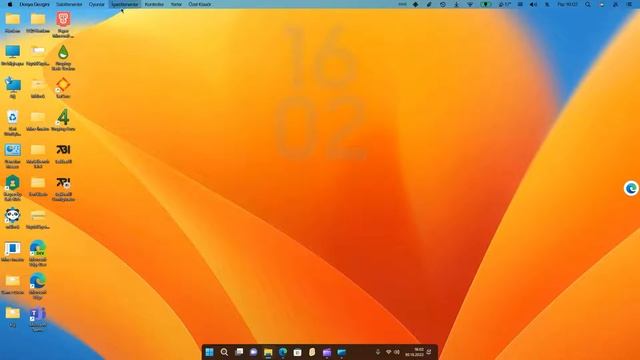The image size is (640, 360).
Task: Open the white square app in taskbar
Action: click(x=298, y=352)
